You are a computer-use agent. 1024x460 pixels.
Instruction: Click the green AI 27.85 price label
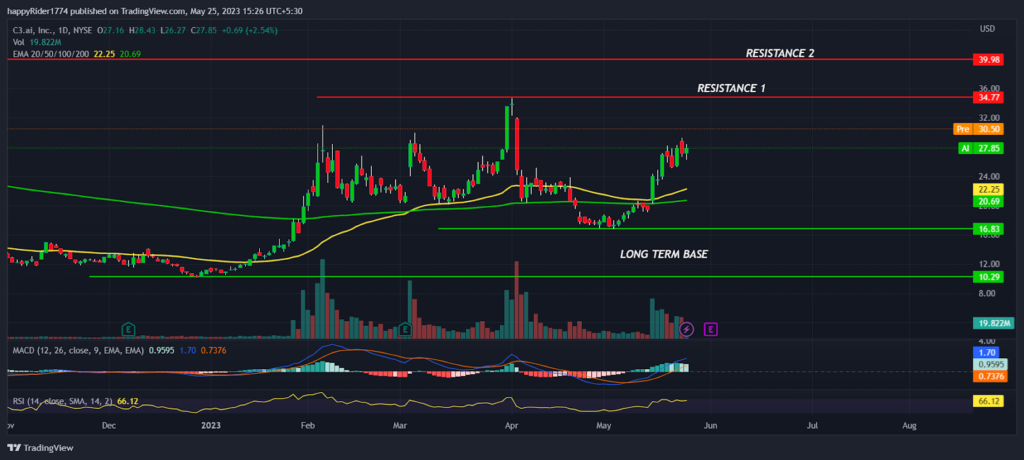[x=980, y=149]
